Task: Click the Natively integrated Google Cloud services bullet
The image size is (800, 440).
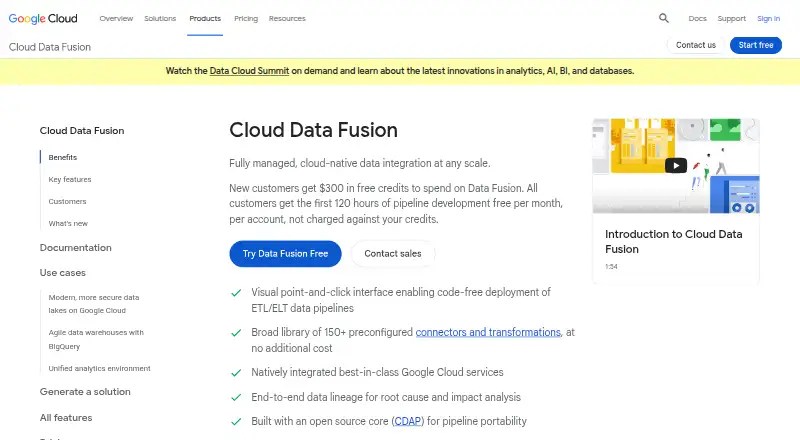Action: point(377,372)
